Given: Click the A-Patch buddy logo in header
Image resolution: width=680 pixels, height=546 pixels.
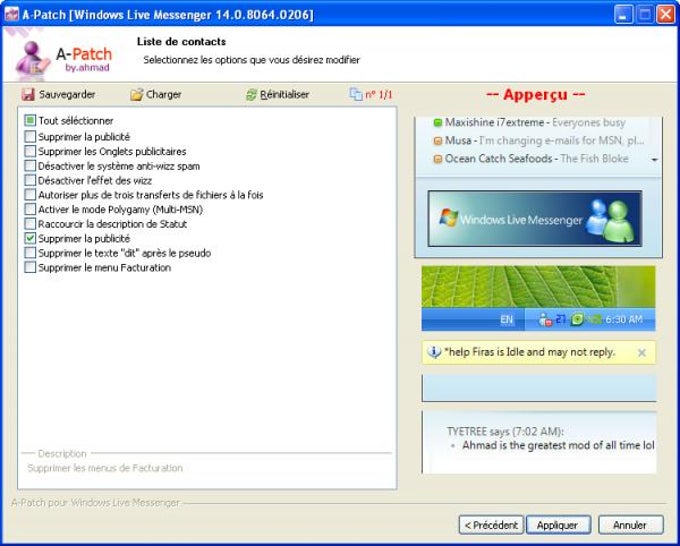Looking at the screenshot, I should click(33, 59).
